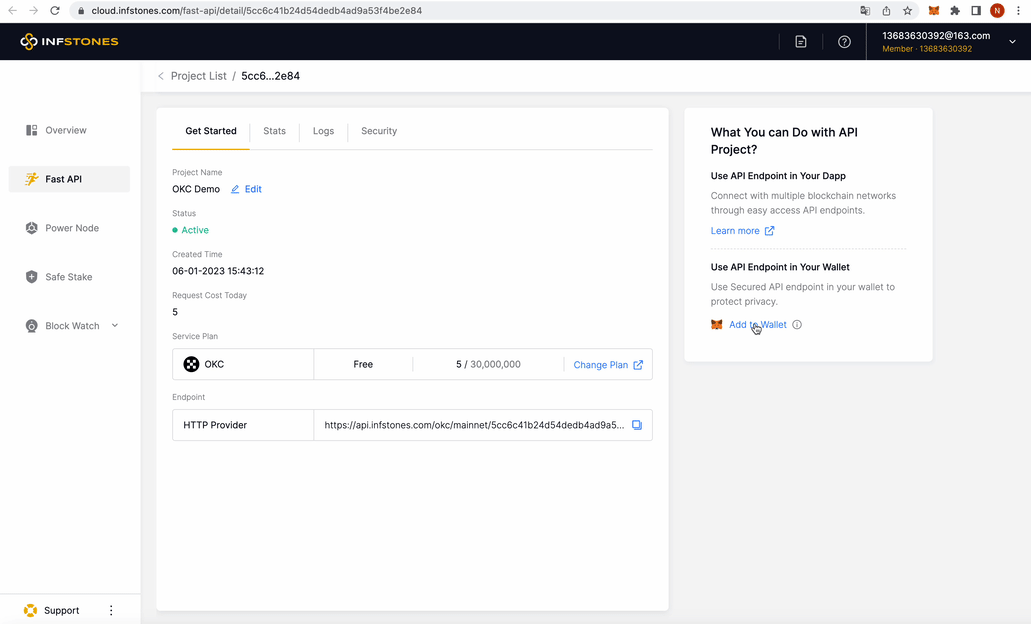Click the MetaMask fox icon beside Add to Wallet
Viewport: 1031px width, 624px height.
717,325
